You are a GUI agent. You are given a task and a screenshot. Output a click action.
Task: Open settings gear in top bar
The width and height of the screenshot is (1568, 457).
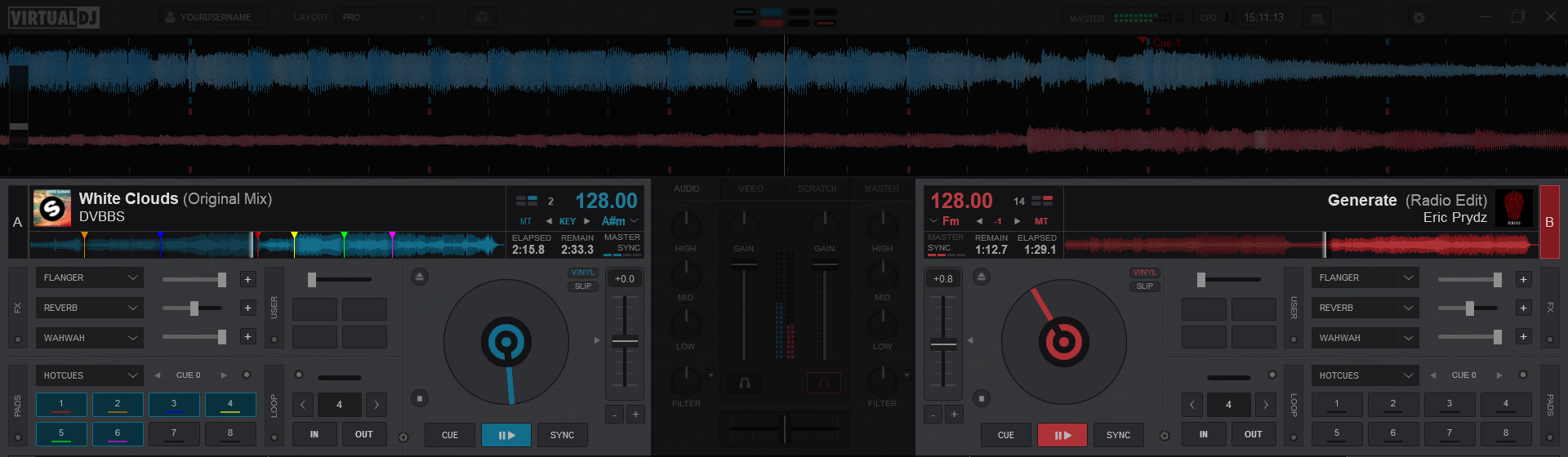tap(1419, 17)
